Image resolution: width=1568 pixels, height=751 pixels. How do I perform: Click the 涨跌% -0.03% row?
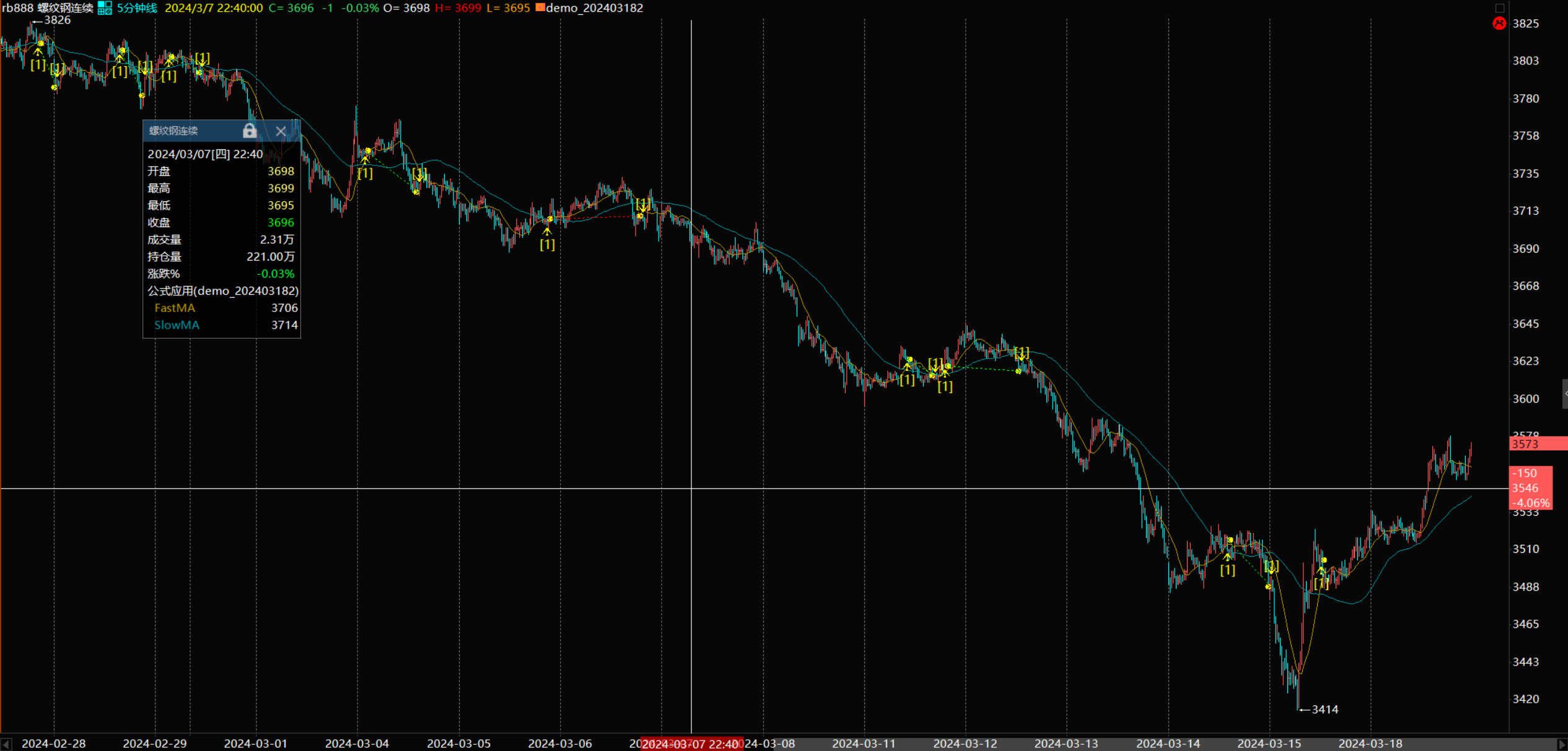click(222, 274)
